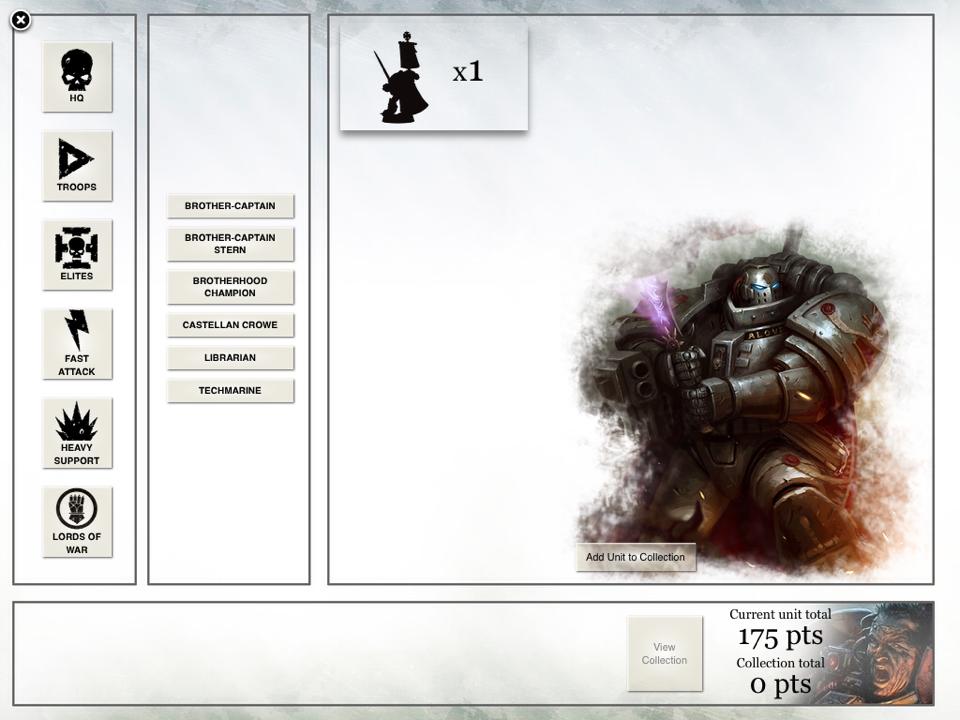The height and width of the screenshot is (720, 960).
Task: Choose the Fast Attack lightning category
Action: click(77, 344)
